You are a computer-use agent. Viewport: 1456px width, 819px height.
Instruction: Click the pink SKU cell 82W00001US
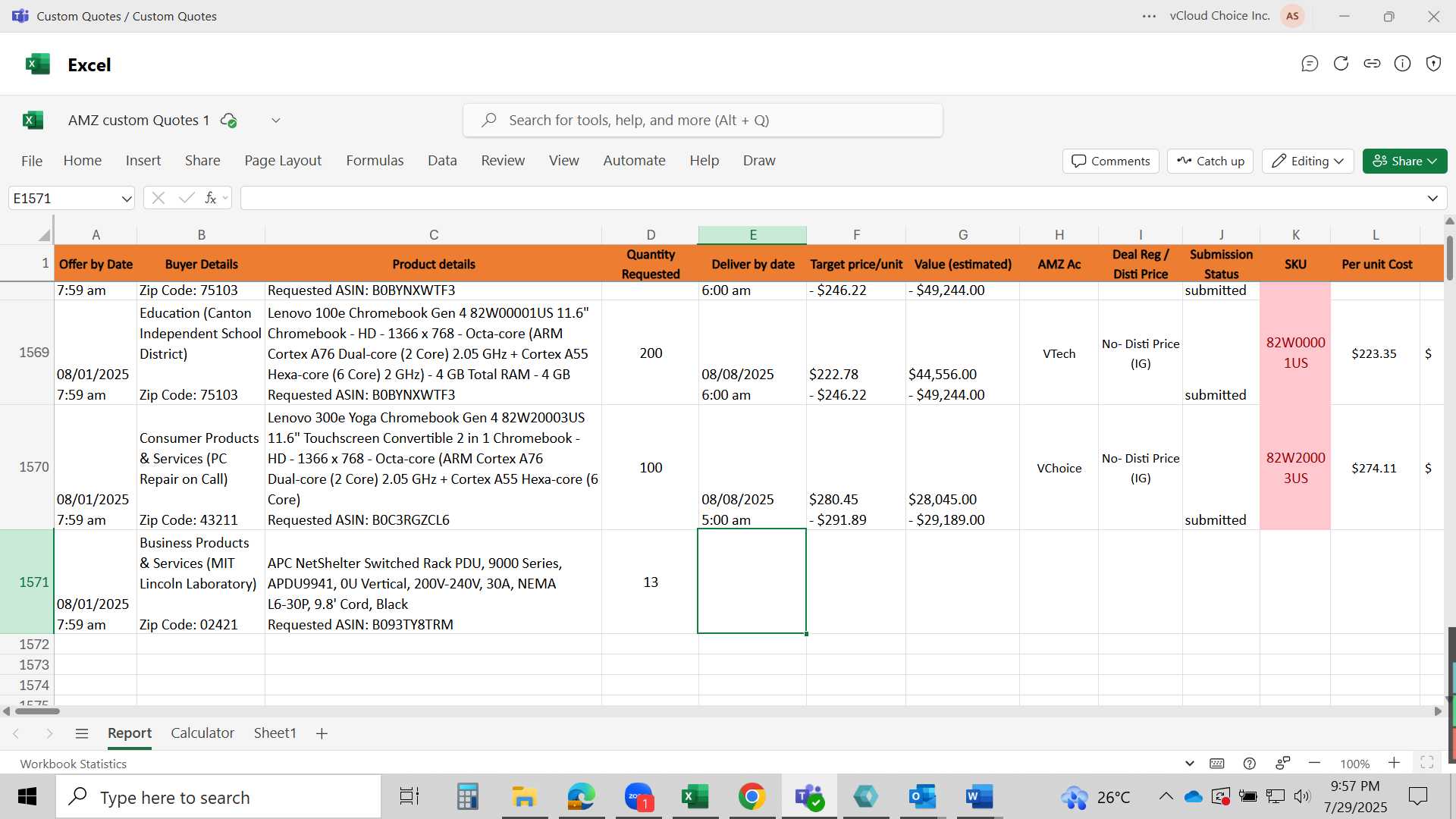(1295, 353)
